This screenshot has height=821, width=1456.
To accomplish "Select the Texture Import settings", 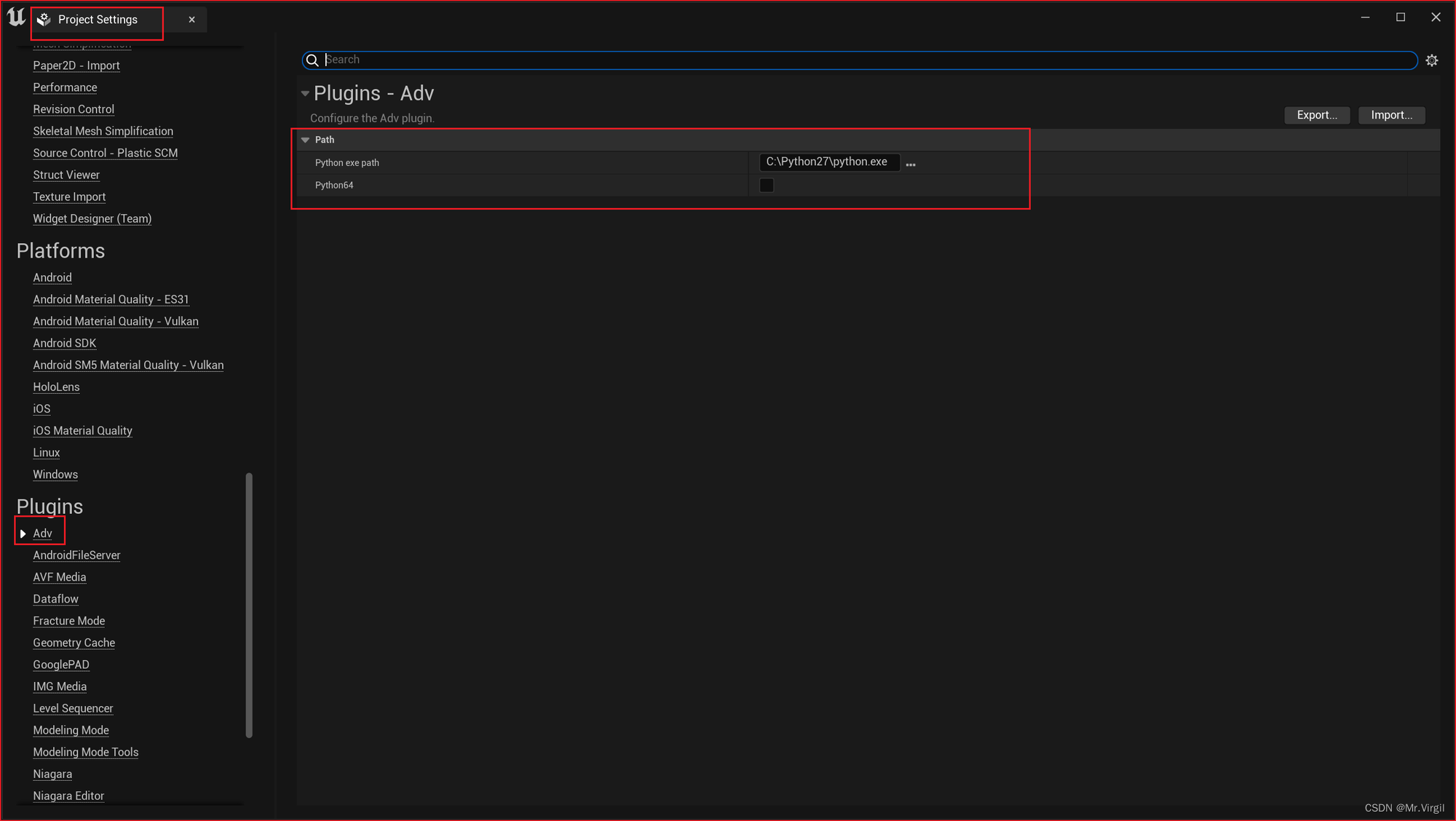I will [68, 196].
